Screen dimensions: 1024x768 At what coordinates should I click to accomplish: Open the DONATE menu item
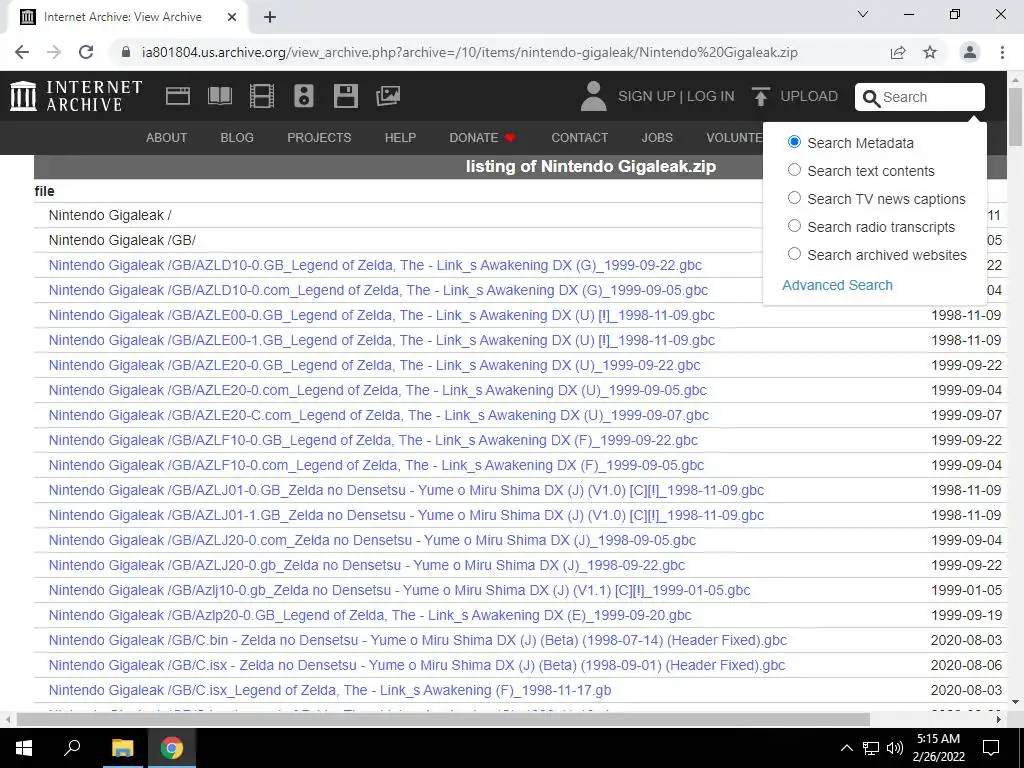pos(473,138)
